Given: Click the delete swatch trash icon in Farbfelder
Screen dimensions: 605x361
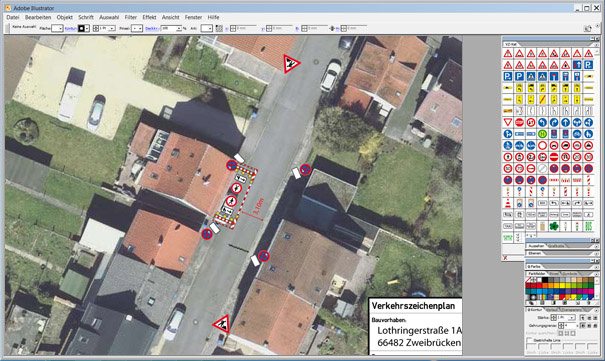Looking at the screenshot, I should pos(589,303).
